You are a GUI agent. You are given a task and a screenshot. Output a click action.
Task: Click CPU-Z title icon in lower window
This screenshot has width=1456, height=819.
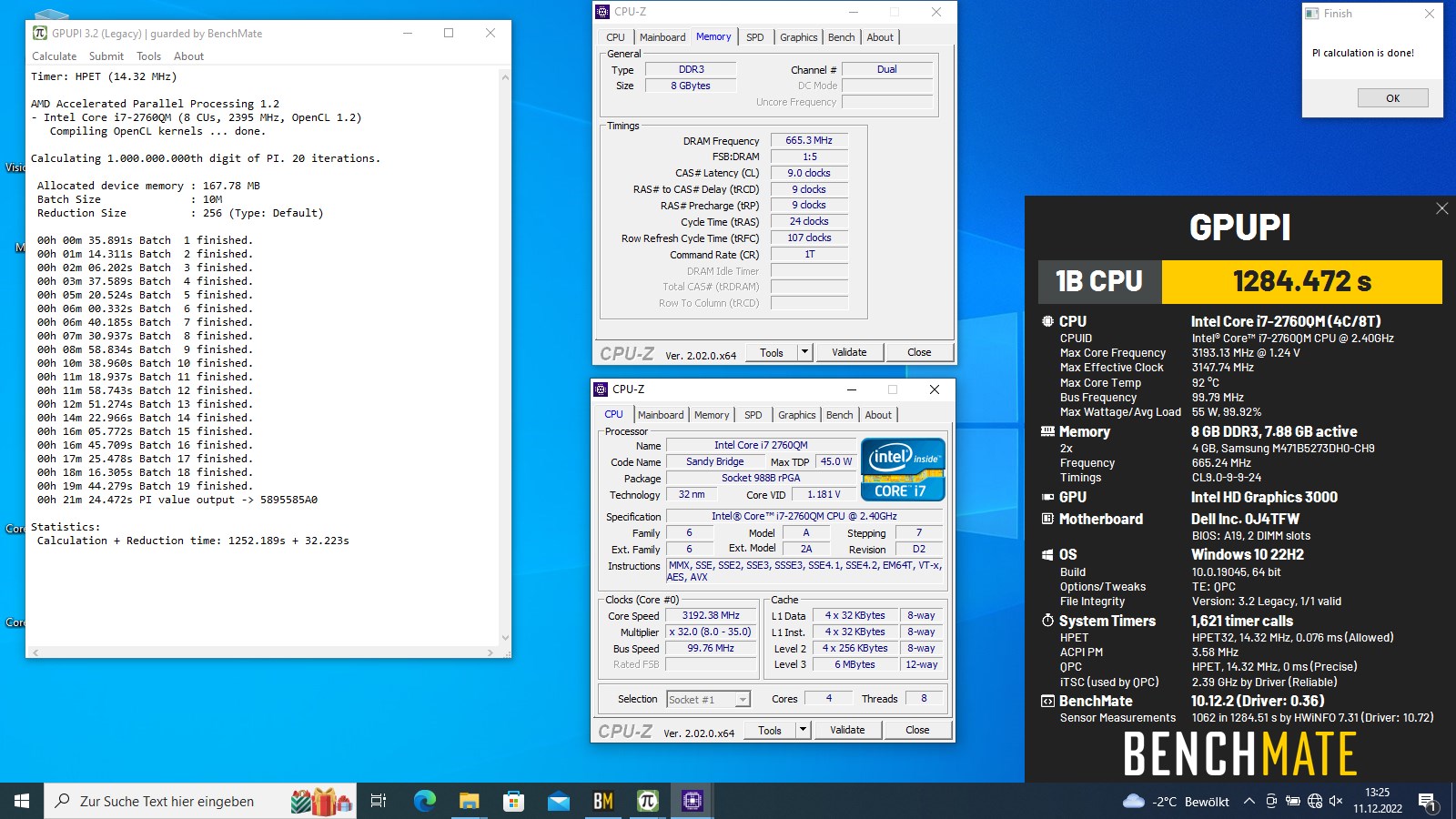point(601,389)
